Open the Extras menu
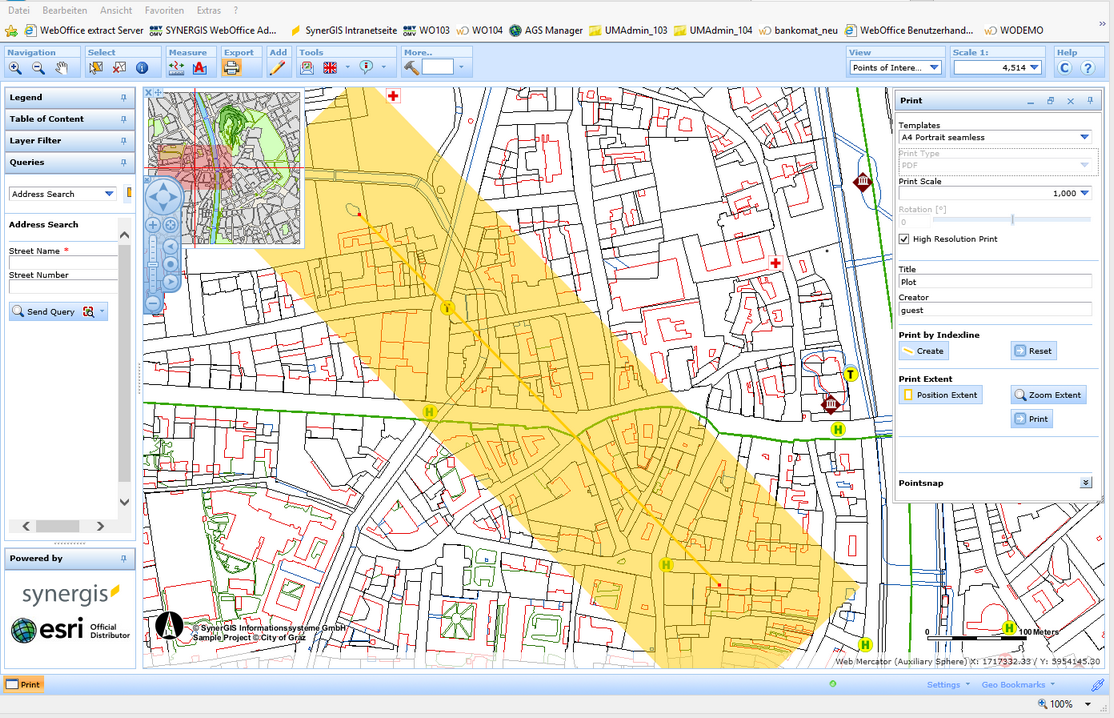1114x718 pixels. click(x=209, y=10)
